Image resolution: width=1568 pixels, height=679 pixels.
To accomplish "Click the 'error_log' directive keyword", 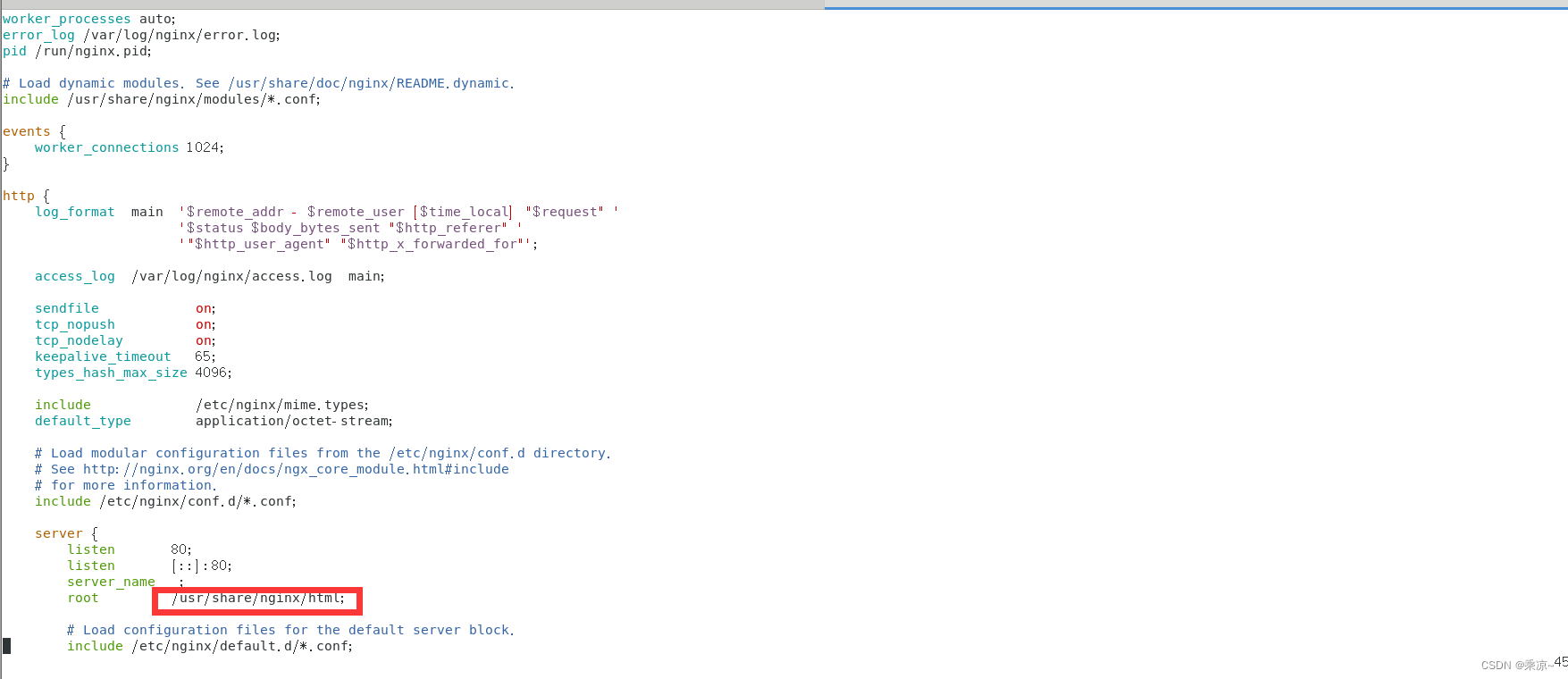I will [38, 35].
